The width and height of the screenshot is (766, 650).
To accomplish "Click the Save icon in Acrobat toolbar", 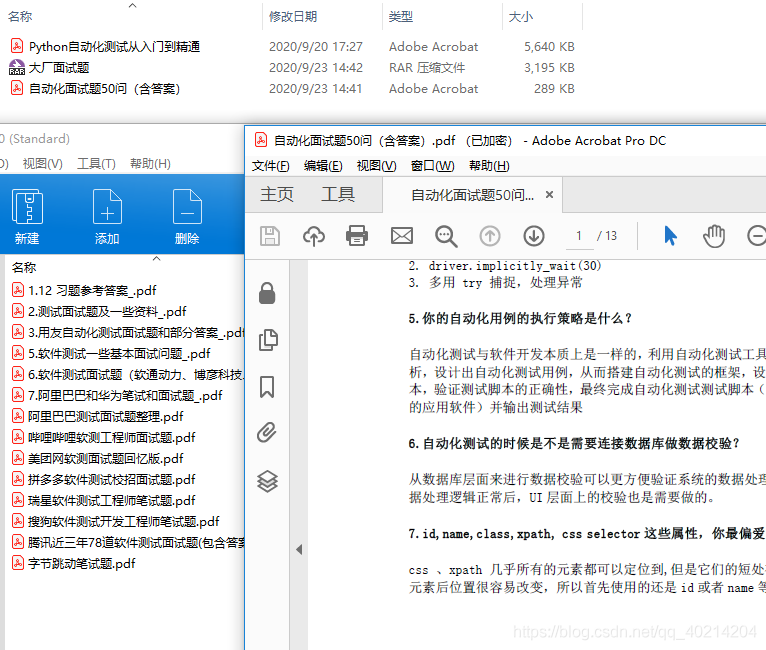I will pos(270,236).
